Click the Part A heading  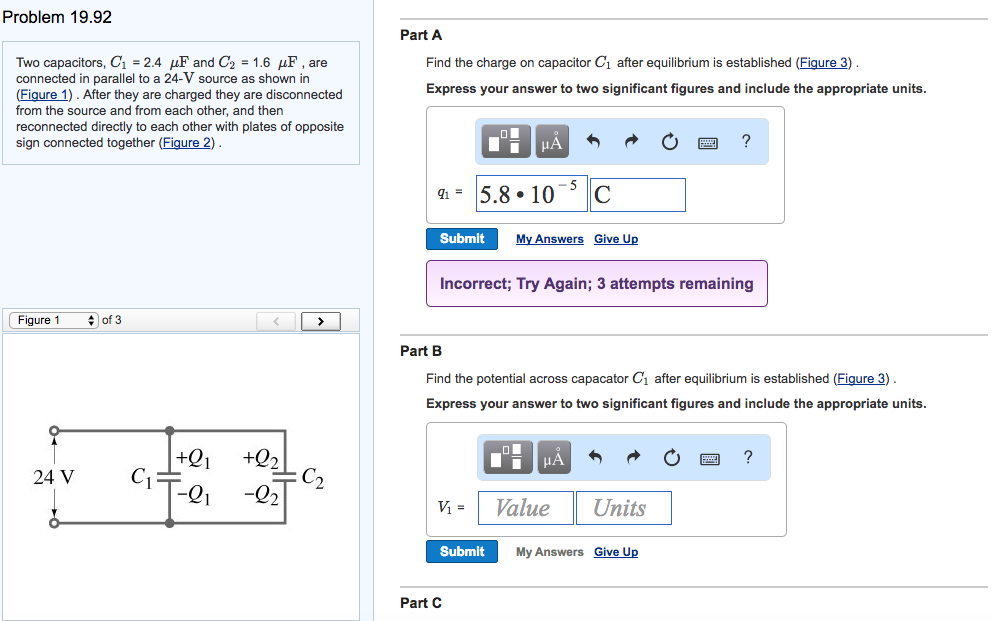pos(421,35)
